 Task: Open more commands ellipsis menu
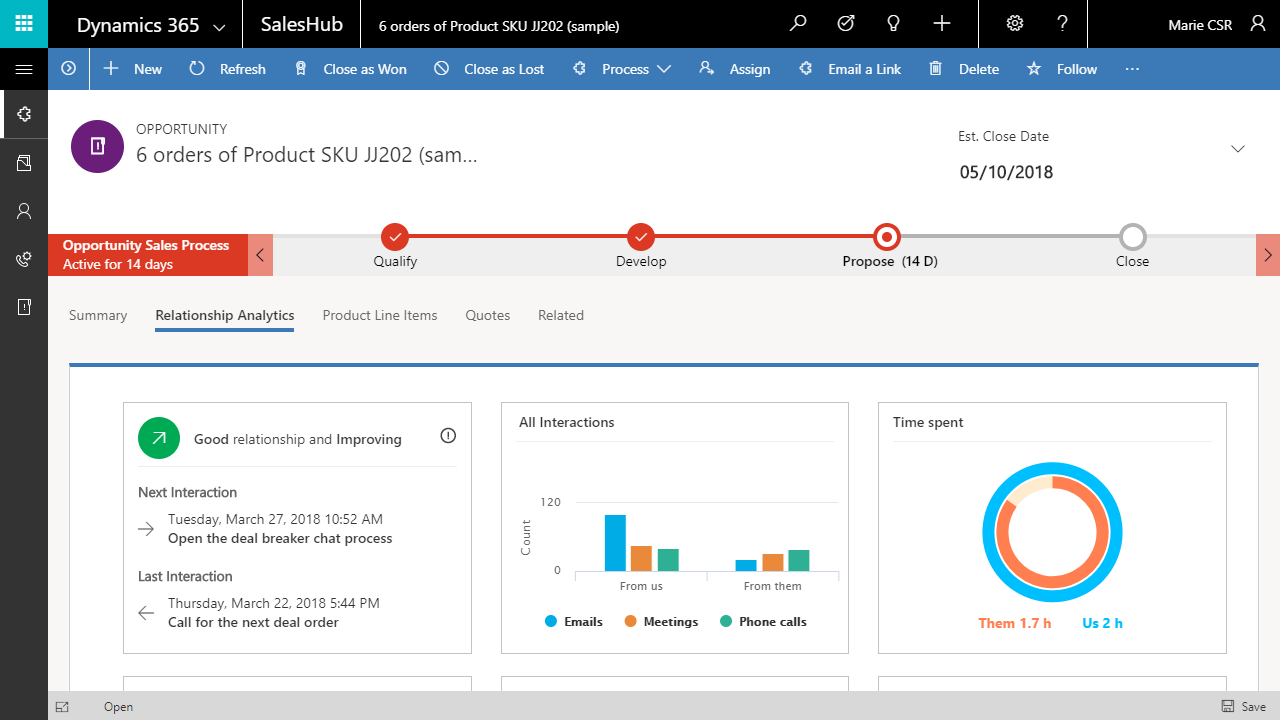point(1132,69)
